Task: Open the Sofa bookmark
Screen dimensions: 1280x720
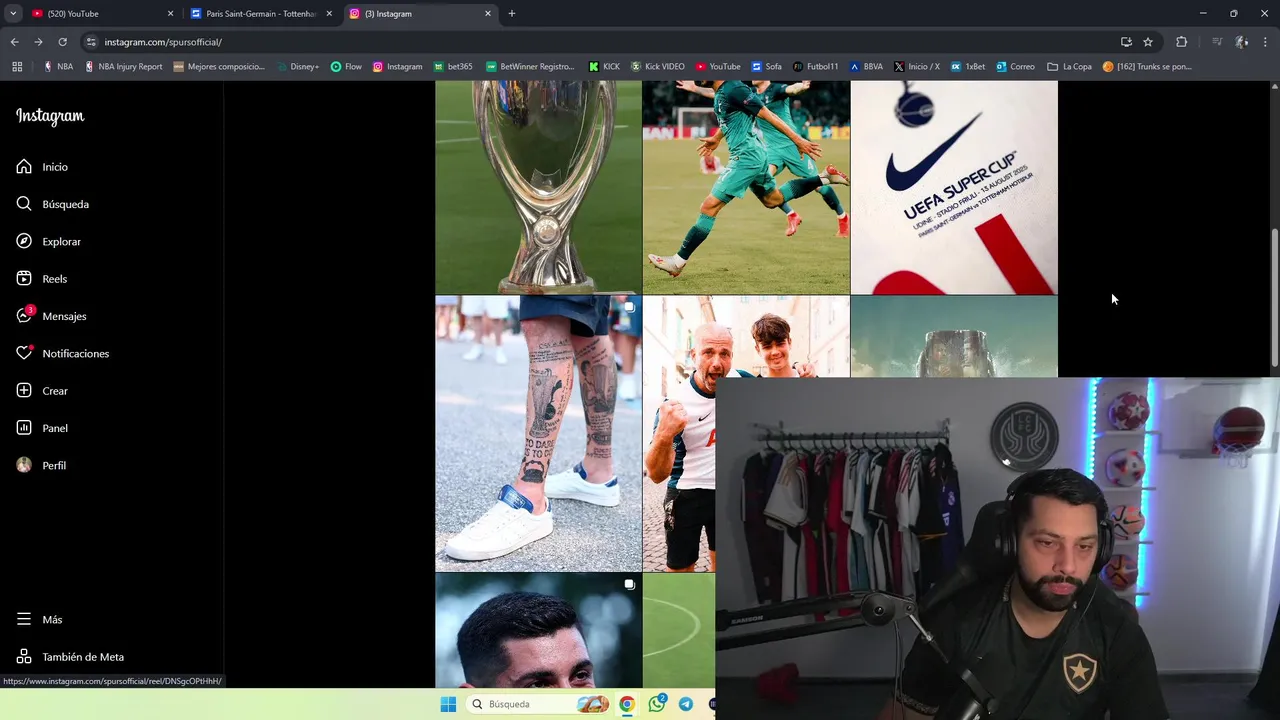Action: pos(766,67)
